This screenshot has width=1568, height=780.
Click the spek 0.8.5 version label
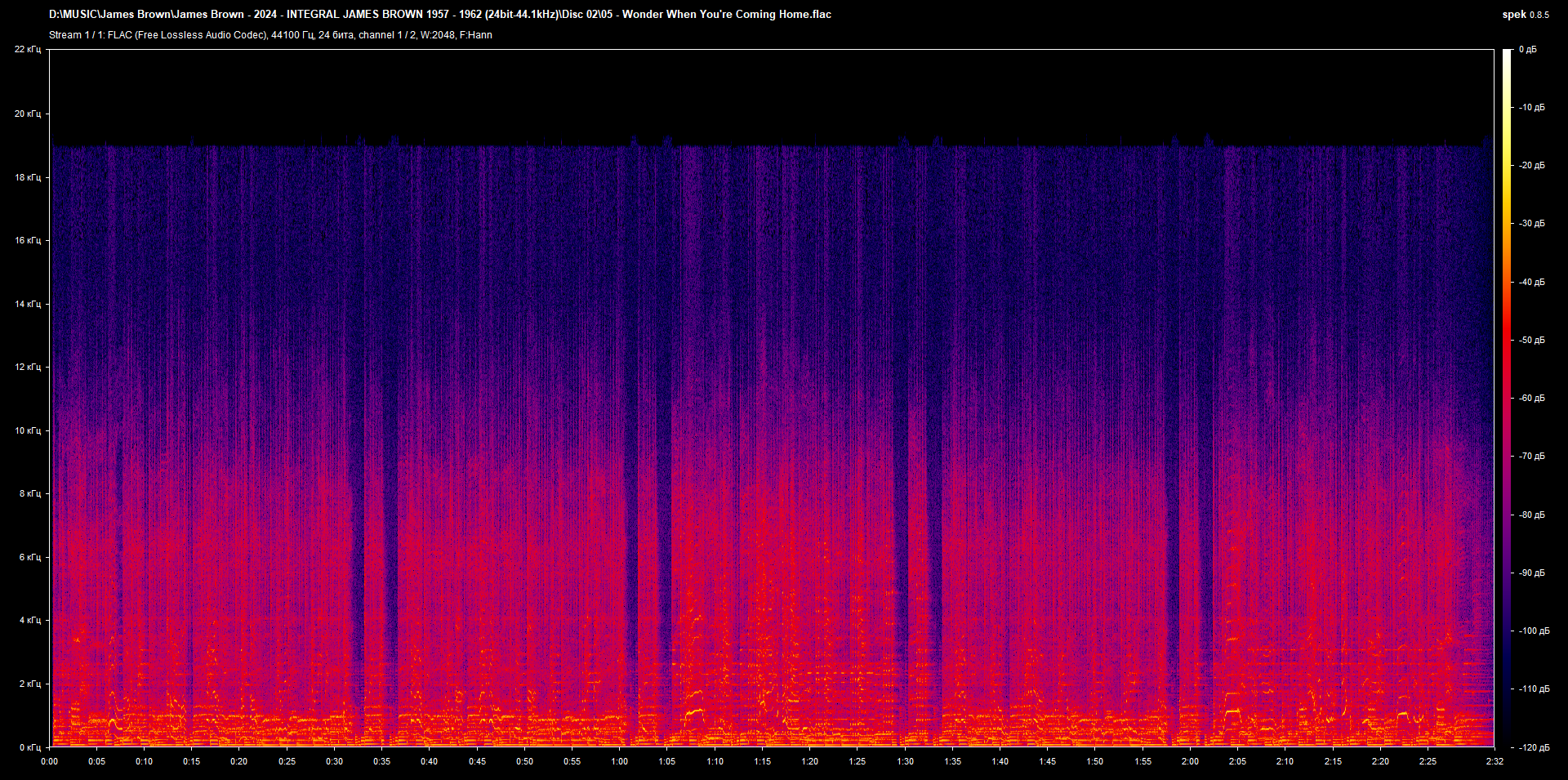click(1525, 15)
